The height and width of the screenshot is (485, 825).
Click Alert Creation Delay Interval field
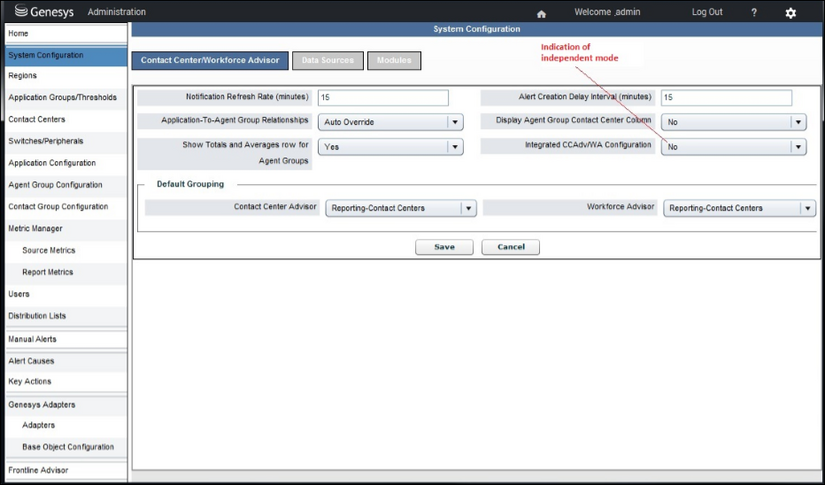coord(726,98)
